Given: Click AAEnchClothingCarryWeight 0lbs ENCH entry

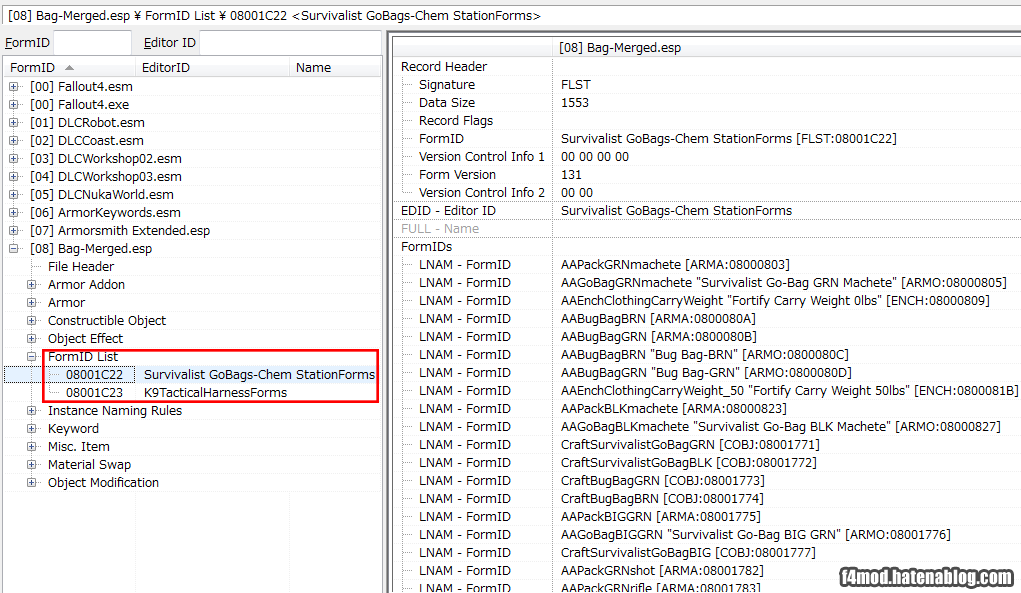Looking at the screenshot, I should coord(775,301).
